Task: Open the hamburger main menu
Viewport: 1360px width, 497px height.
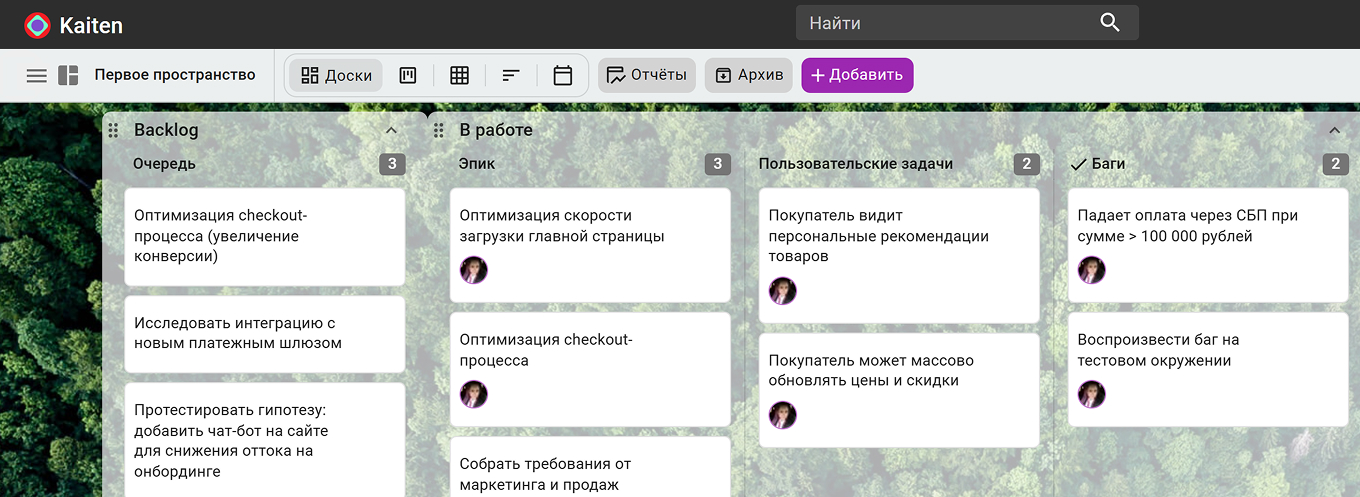Action: coord(37,75)
